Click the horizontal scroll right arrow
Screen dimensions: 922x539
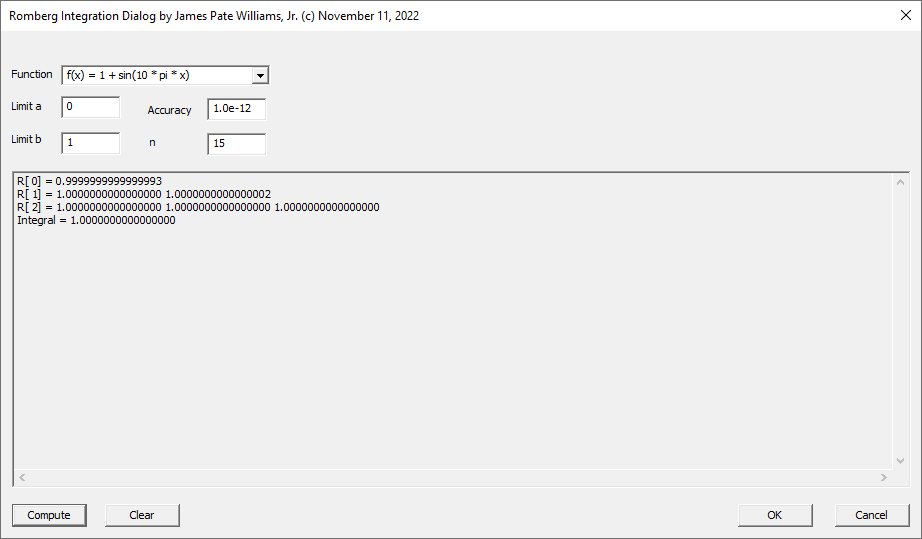pyautogui.click(x=884, y=477)
